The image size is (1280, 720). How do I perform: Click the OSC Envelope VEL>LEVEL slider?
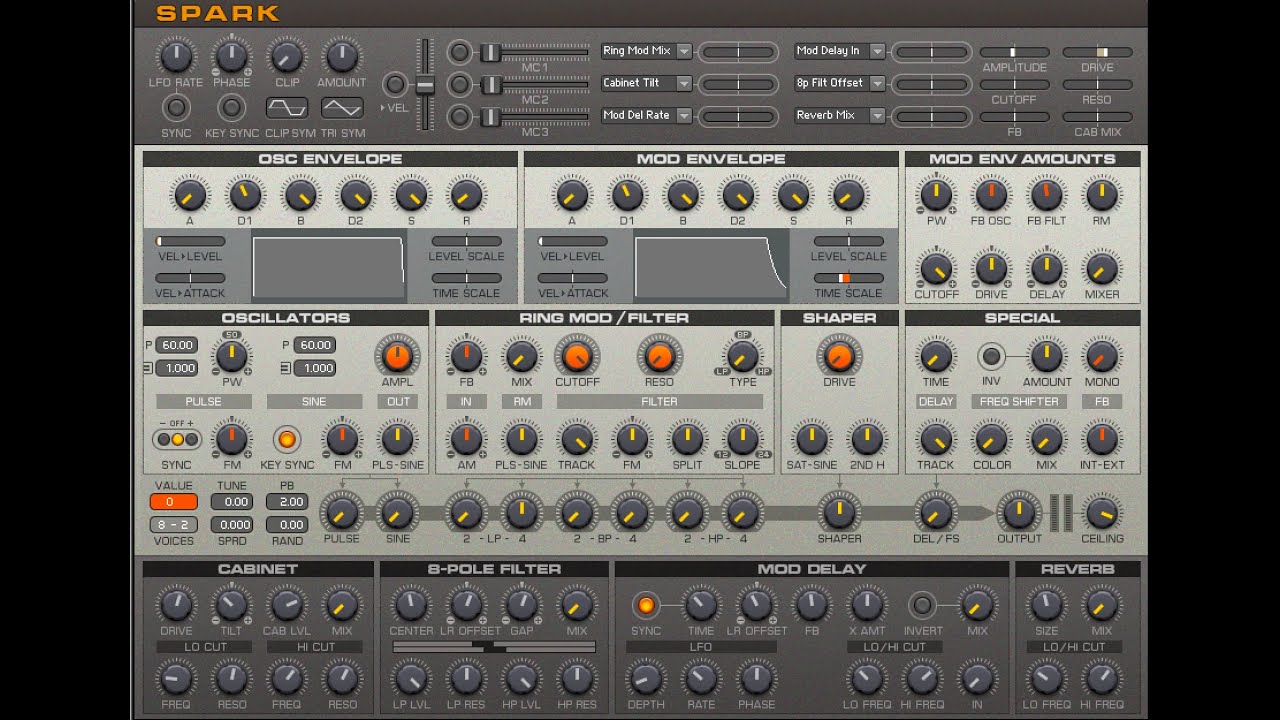click(x=190, y=241)
